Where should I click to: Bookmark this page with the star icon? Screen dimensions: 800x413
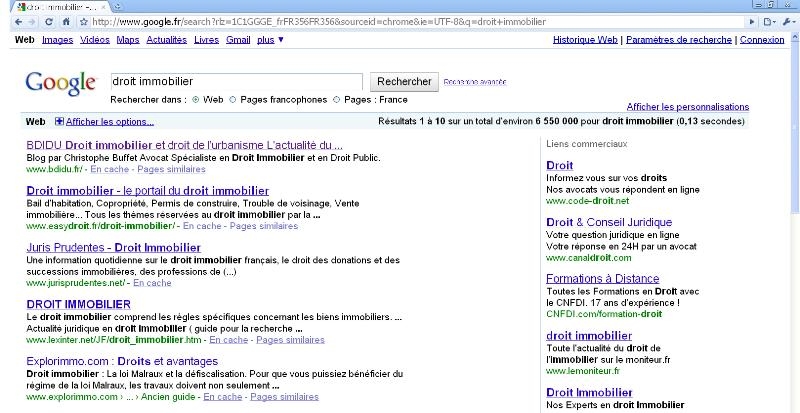[x=84, y=22]
